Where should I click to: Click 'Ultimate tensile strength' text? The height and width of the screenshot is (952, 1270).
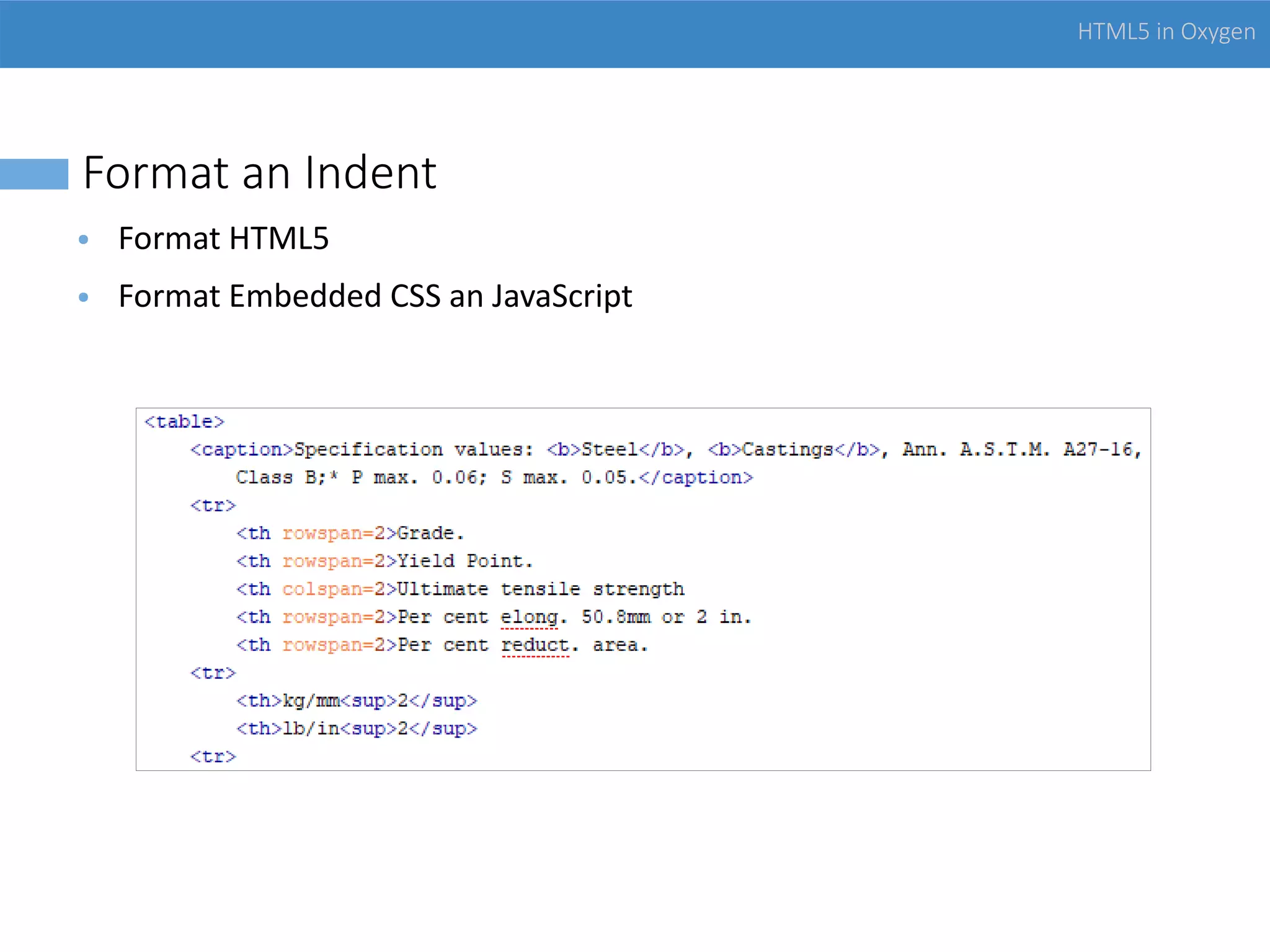[x=540, y=589]
